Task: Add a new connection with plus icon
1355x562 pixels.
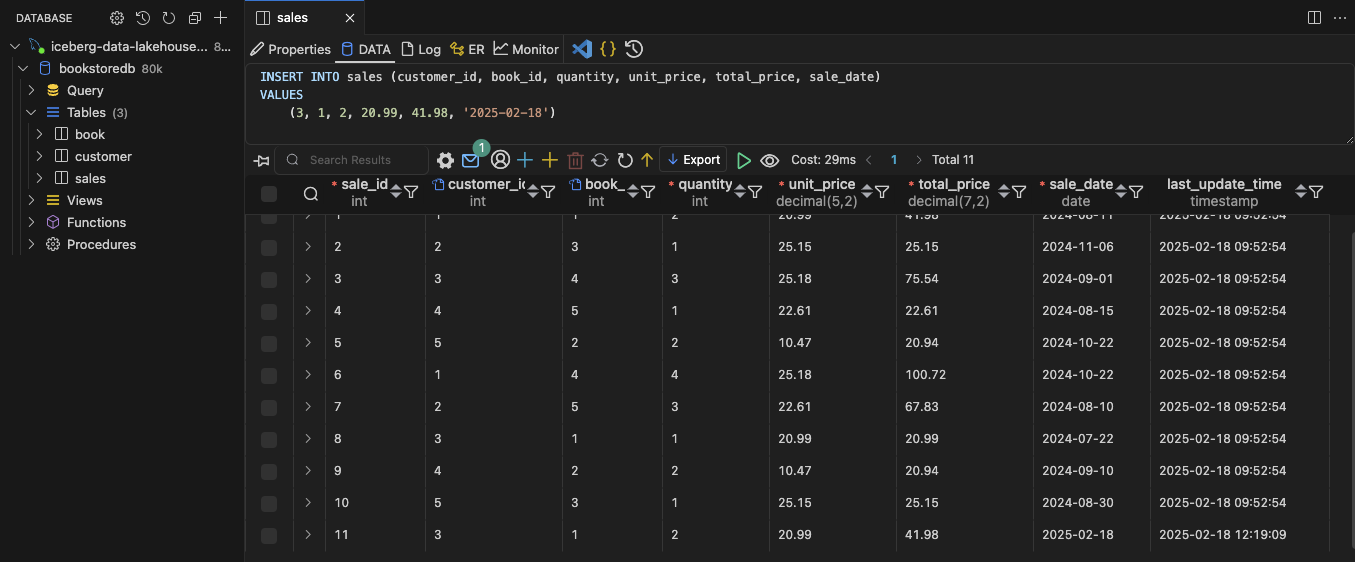Action: (x=221, y=18)
